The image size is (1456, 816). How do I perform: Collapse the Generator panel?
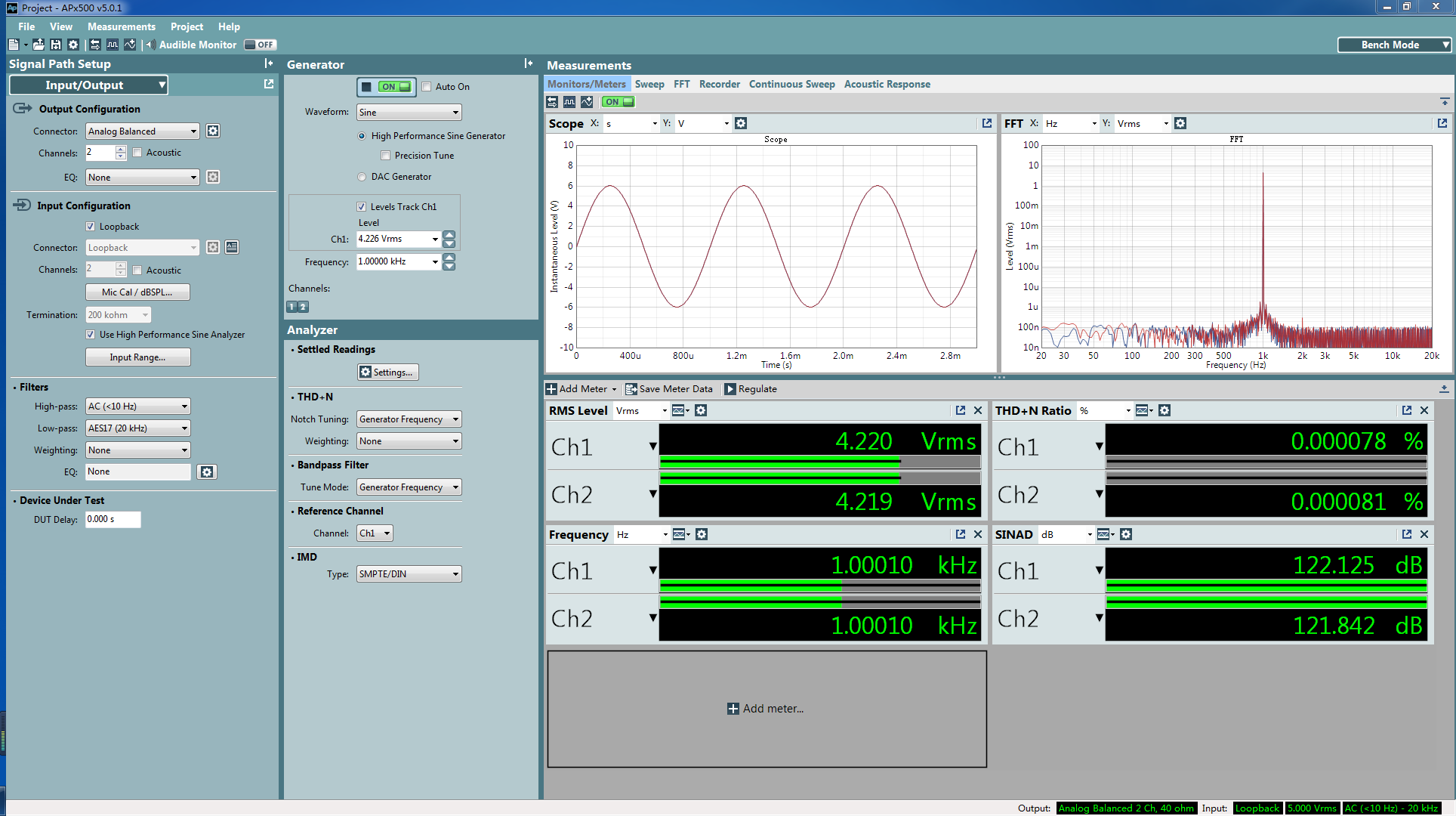tap(529, 63)
